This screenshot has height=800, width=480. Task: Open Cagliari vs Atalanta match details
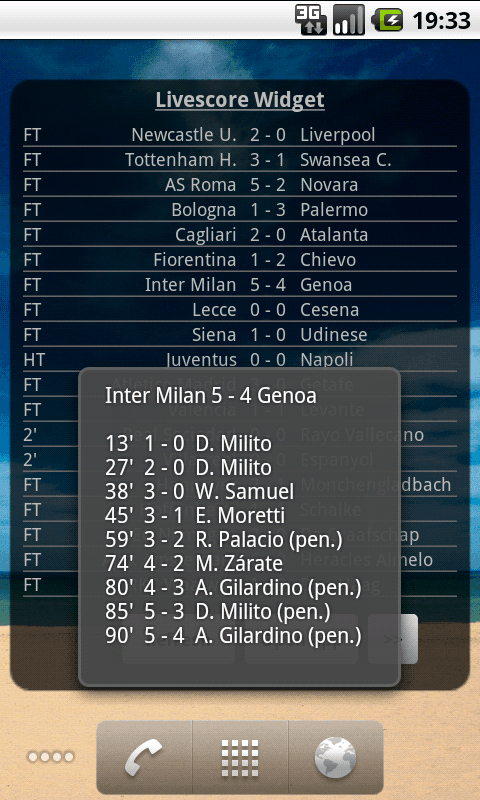[240, 235]
